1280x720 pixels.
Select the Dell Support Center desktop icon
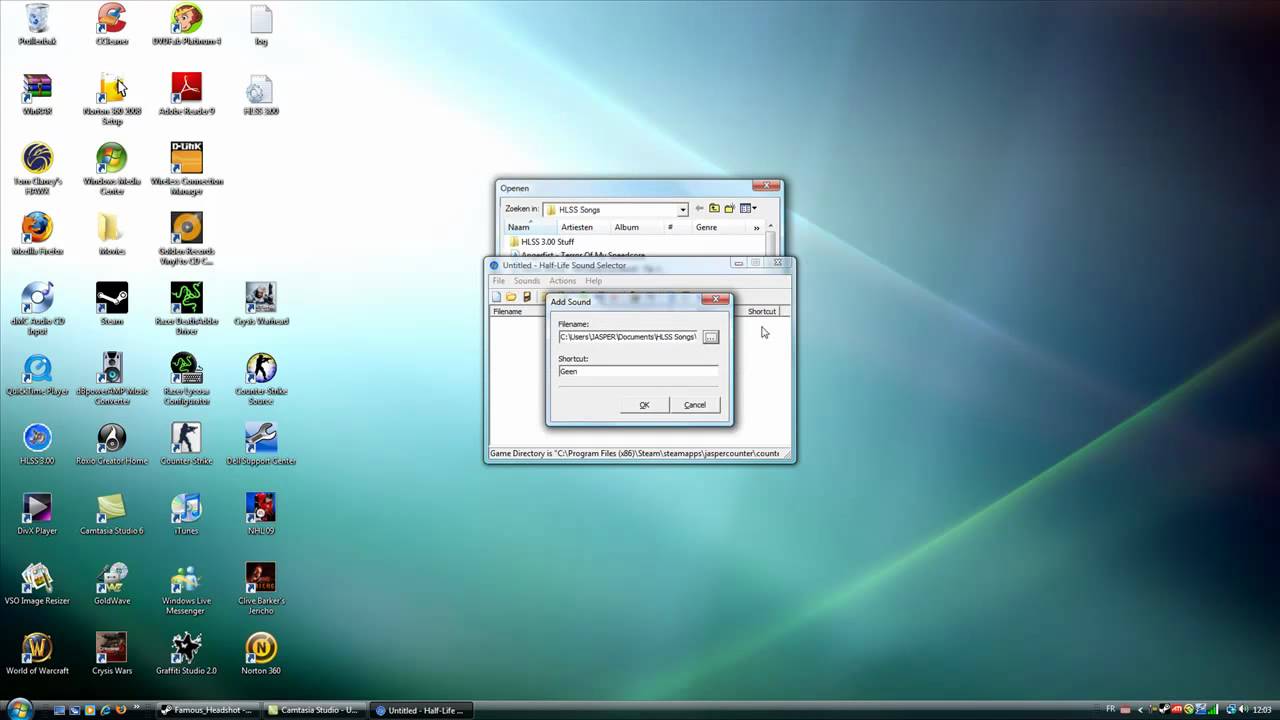(x=260, y=445)
